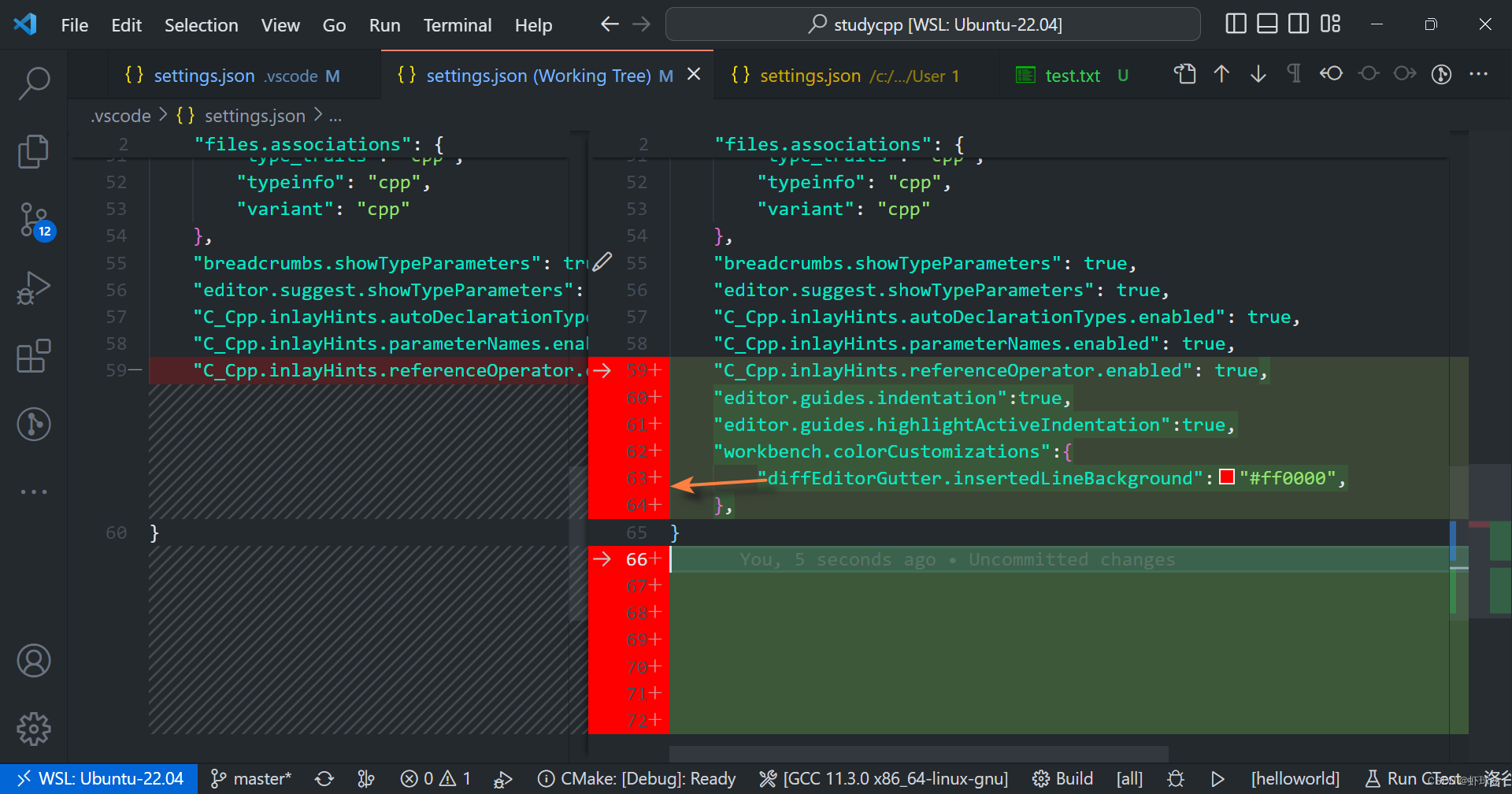The height and width of the screenshot is (794, 1512).
Task: Open errors and warnings count in status bar
Action: coord(435,779)
